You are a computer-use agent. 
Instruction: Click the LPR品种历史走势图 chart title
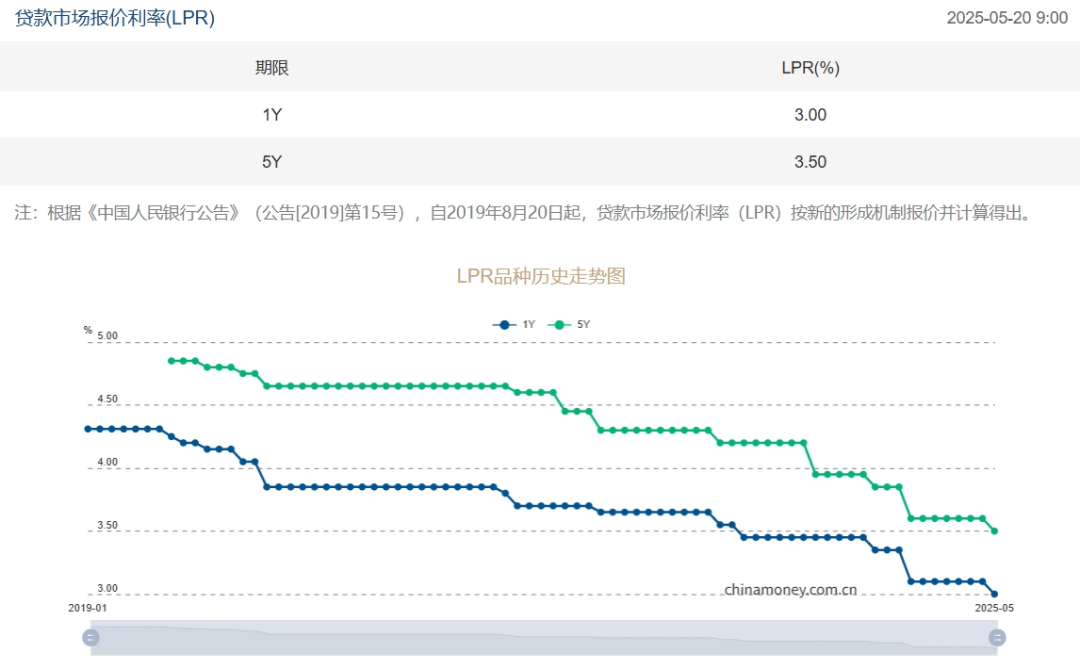click(541, 276)
